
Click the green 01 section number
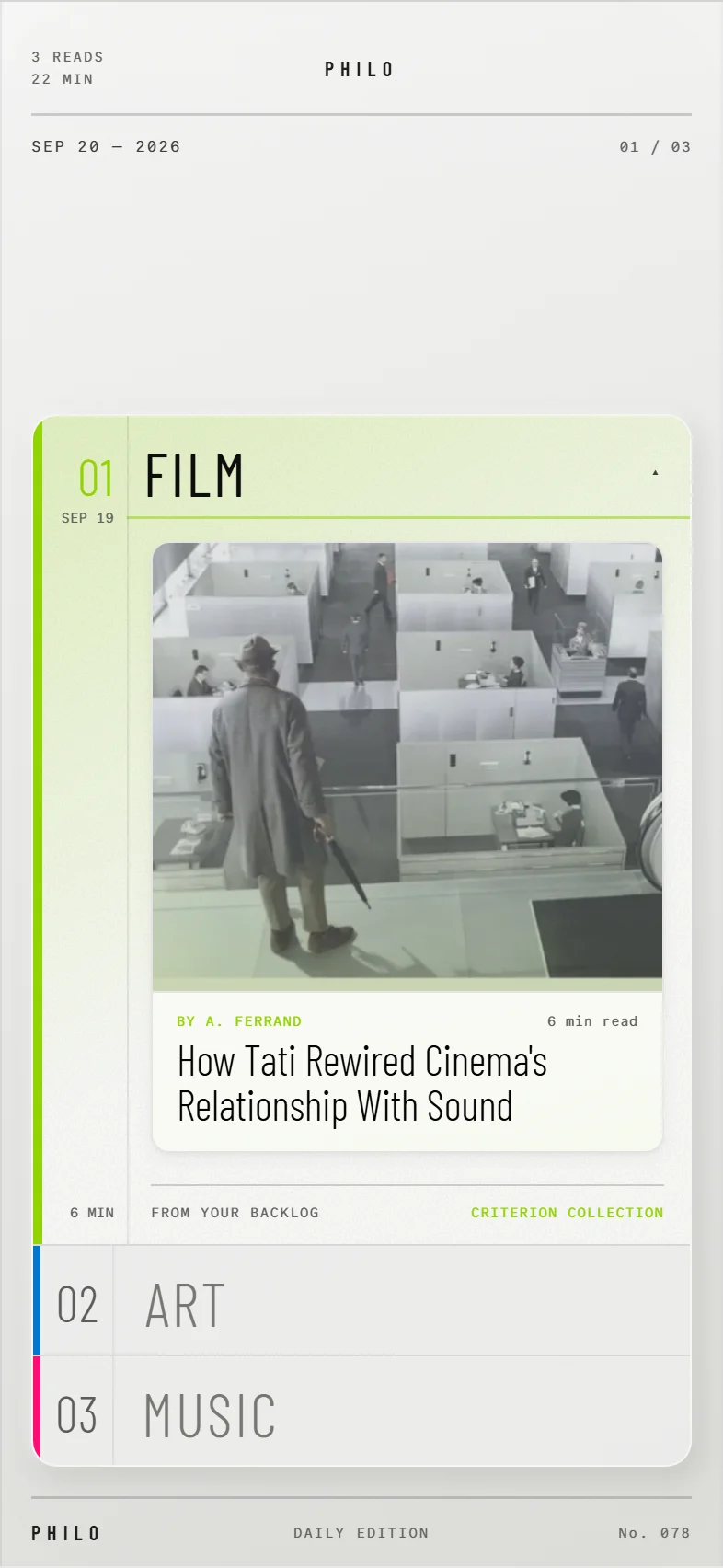96,478
